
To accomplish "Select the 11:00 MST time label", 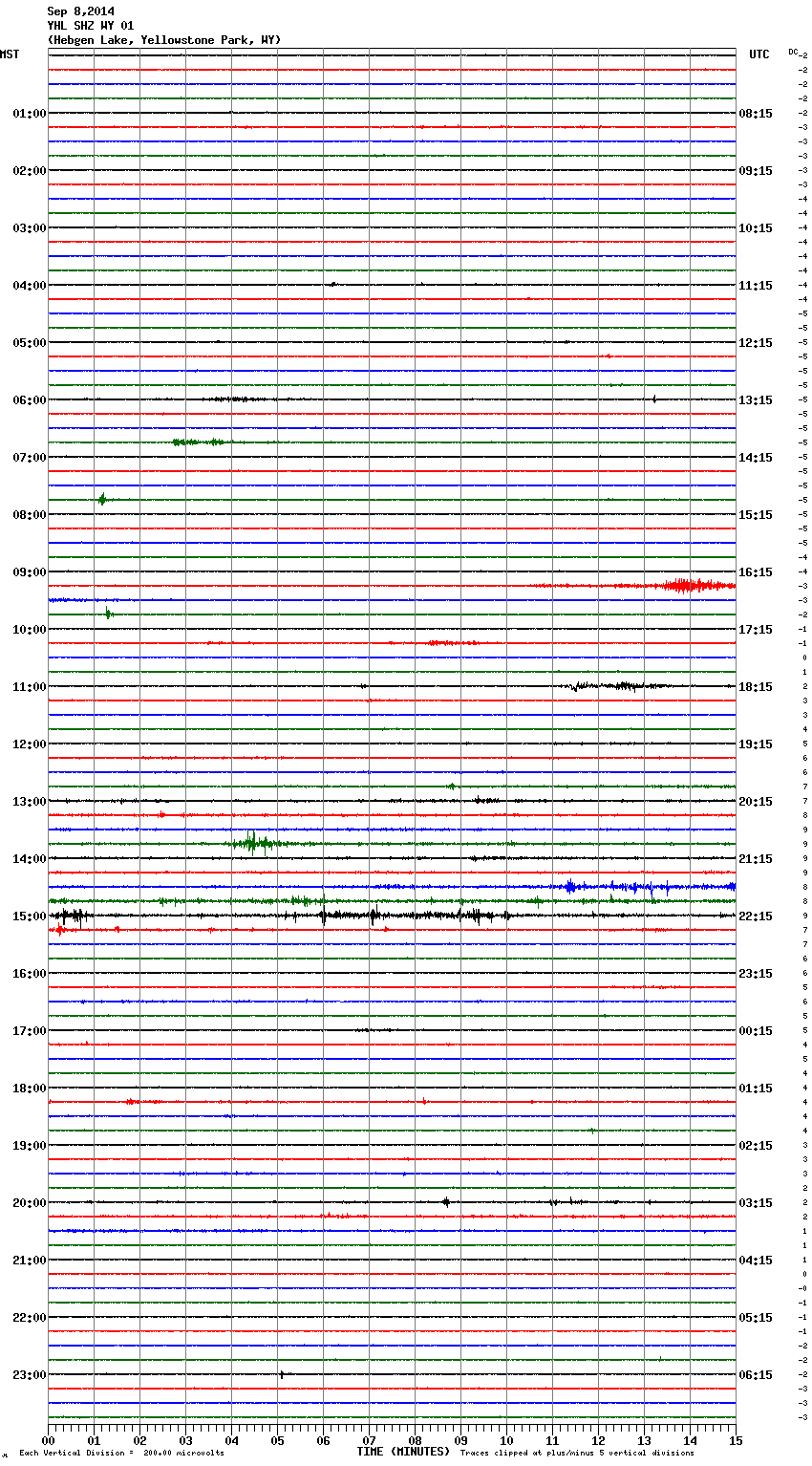I will [29, 687].
